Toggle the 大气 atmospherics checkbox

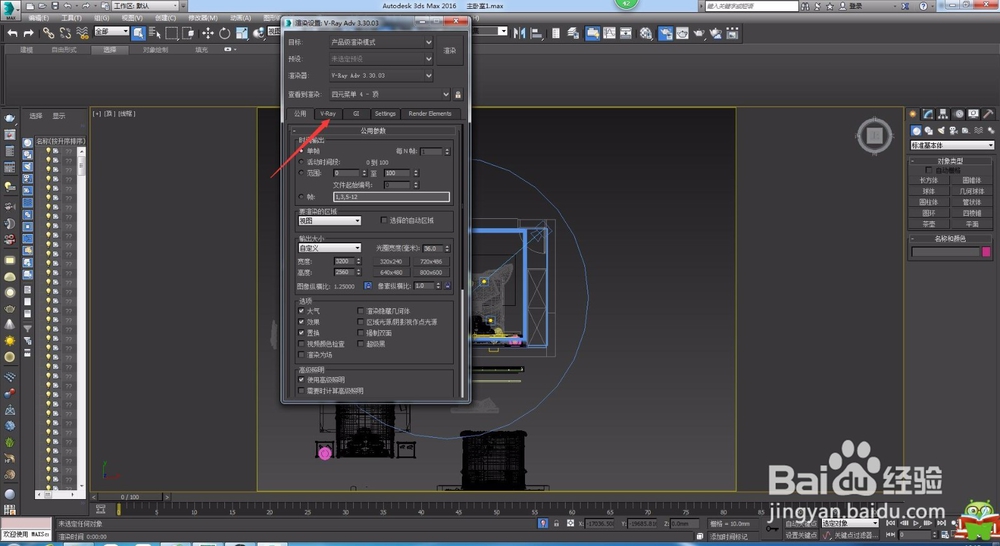[x=302, y=311]
